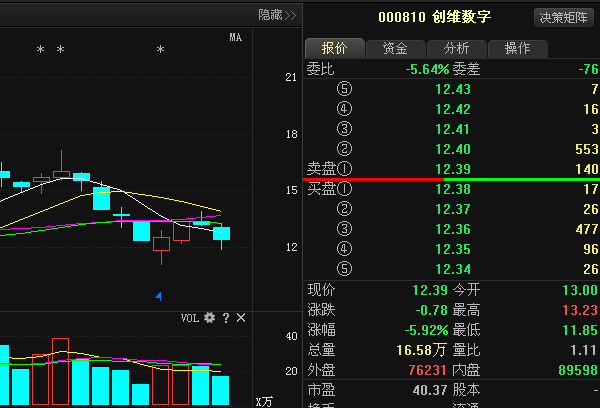Switch to the 分析 tab

[x=457, y=49]
